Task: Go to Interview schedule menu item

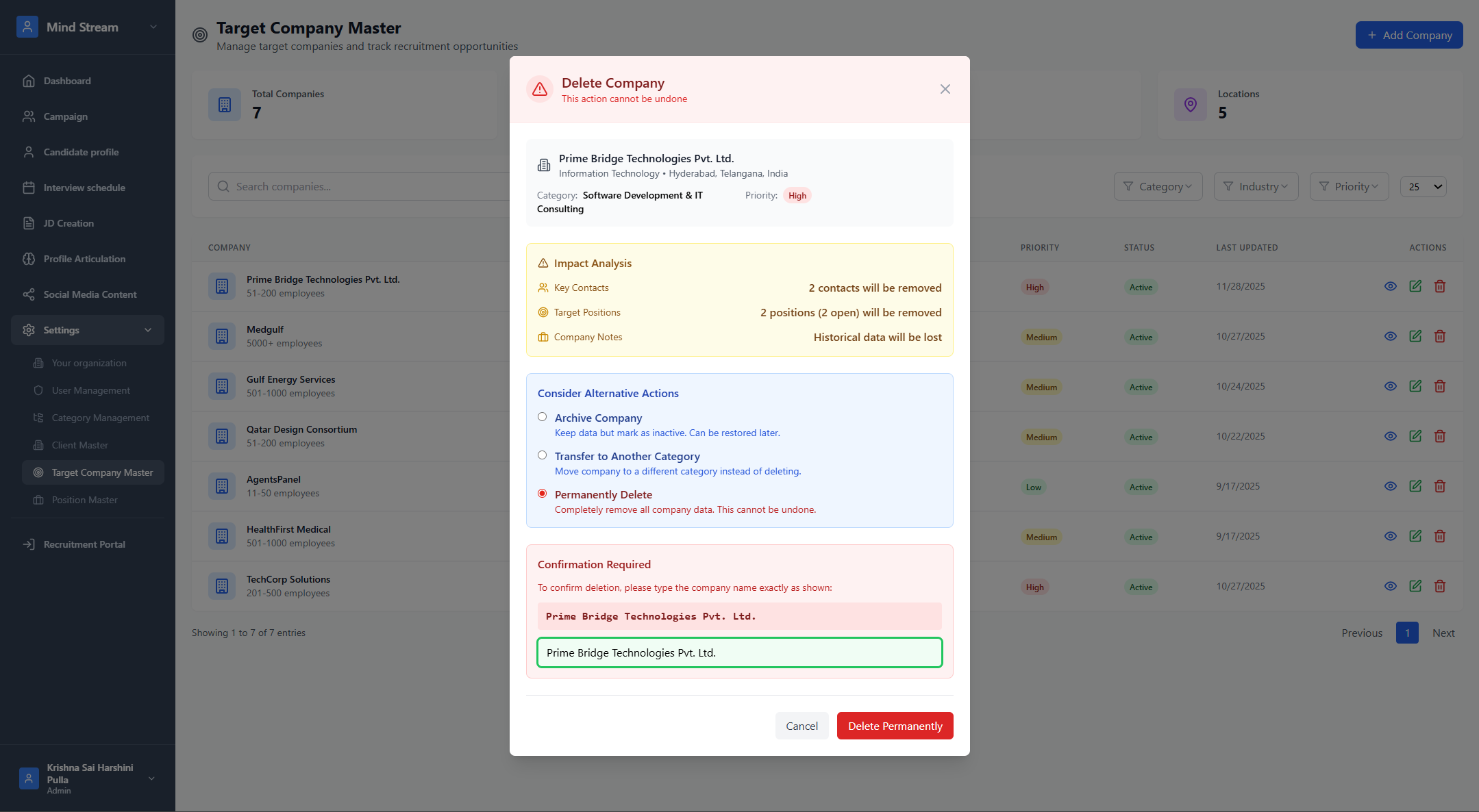Action: point(84,188)
